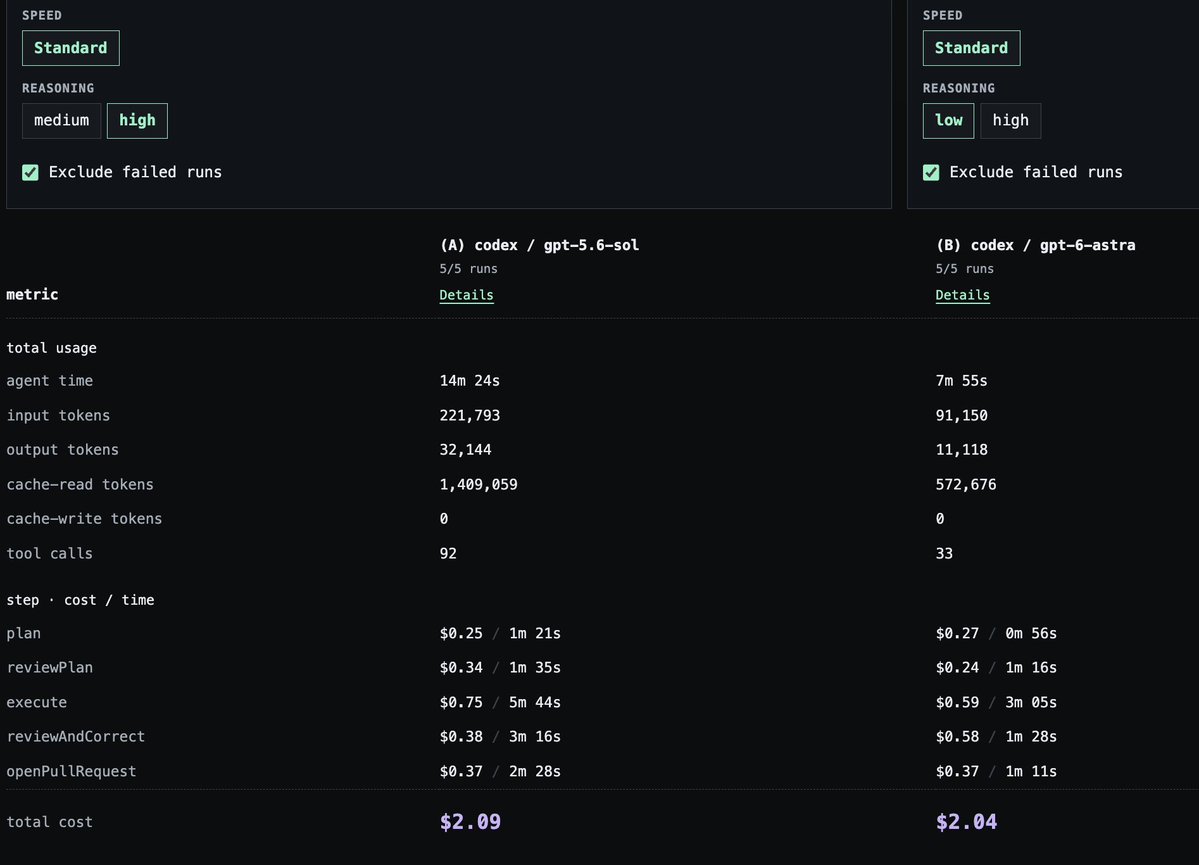Select the 11,118 output tokens value

[x=961, y=450]
